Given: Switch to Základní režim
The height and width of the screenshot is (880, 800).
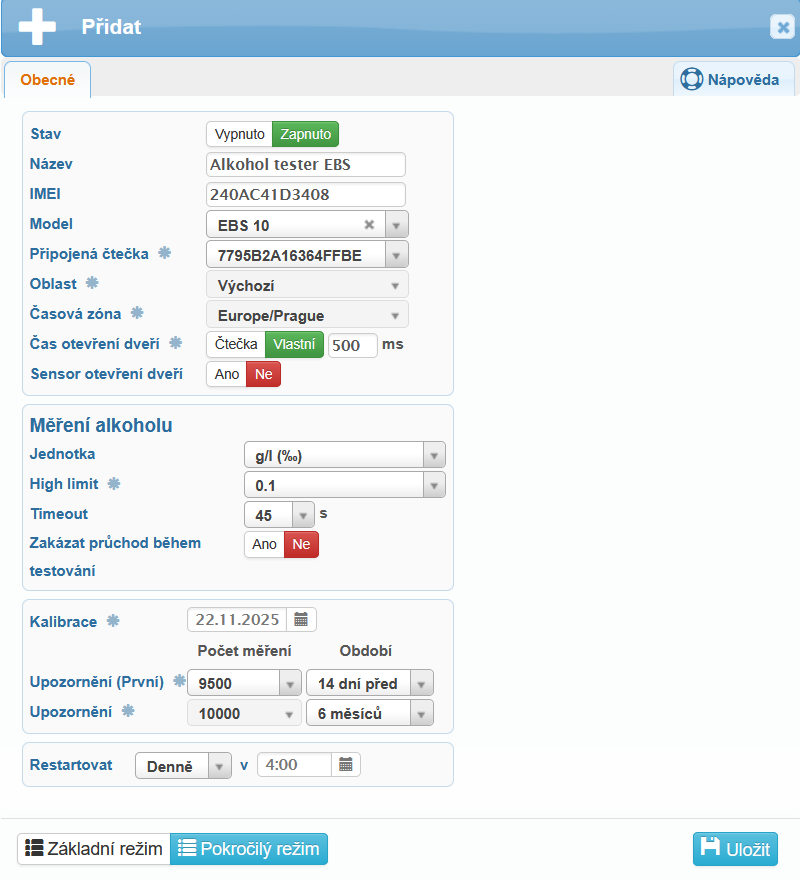Looking at the screenshot, I should 94,849.
